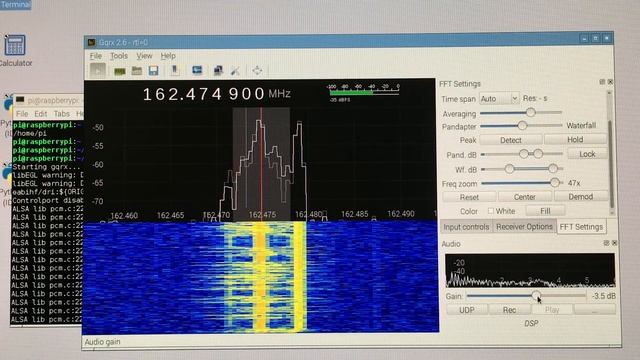Viewport: 640px width, 360px height.
Task: Click the -3.5 dB gain value
Action: (x=603, y=296)
